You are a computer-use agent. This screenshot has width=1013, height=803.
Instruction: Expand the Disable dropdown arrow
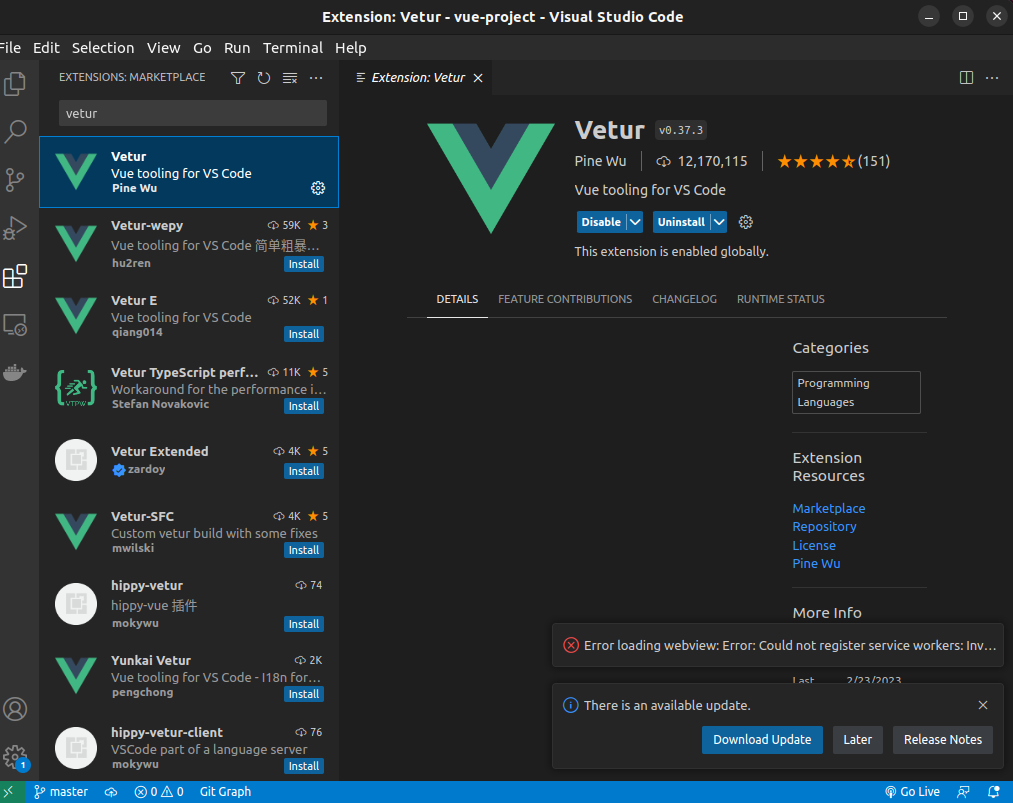click(635, 222)
